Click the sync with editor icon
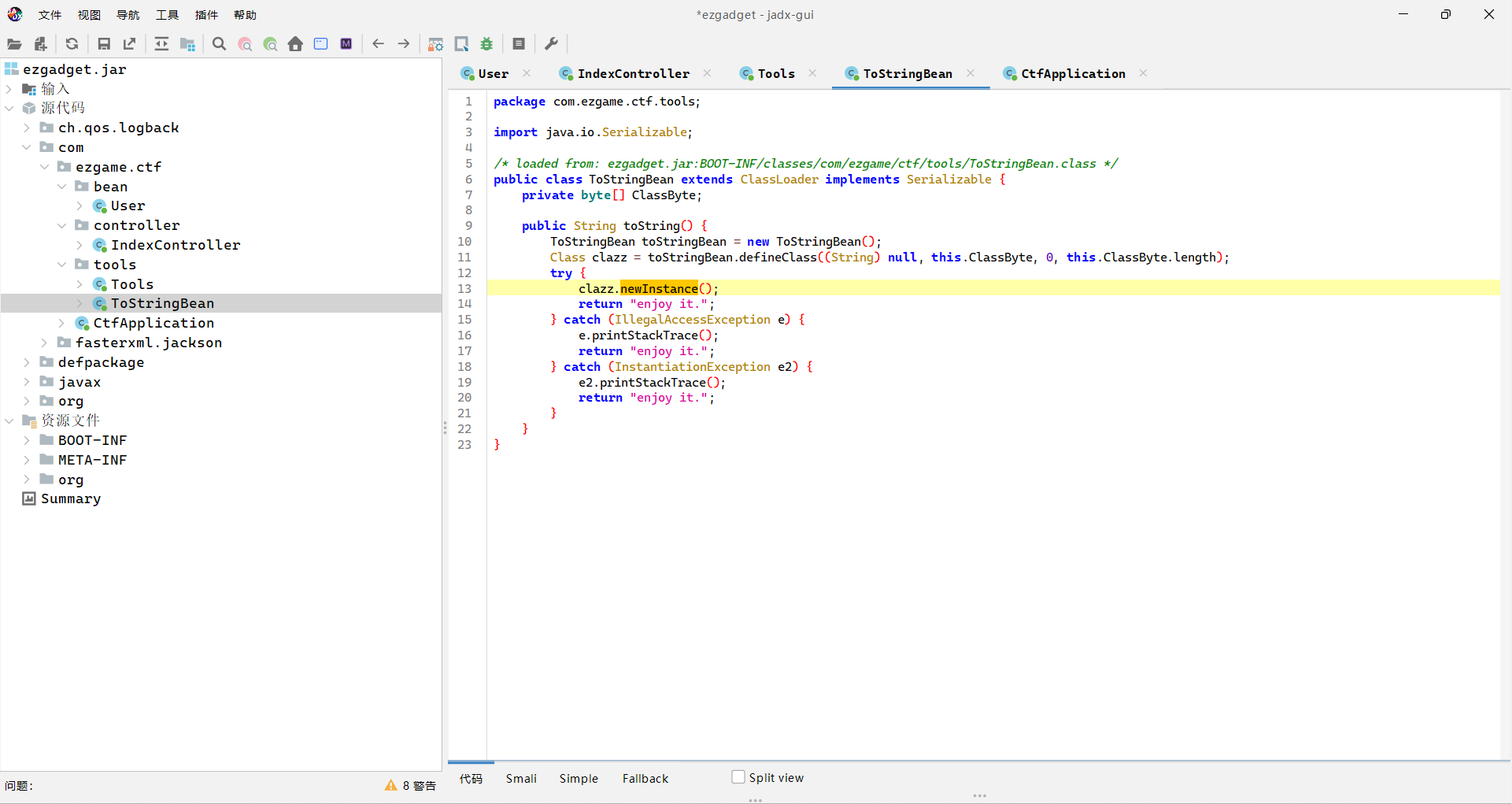 click(x=161, y=44)
